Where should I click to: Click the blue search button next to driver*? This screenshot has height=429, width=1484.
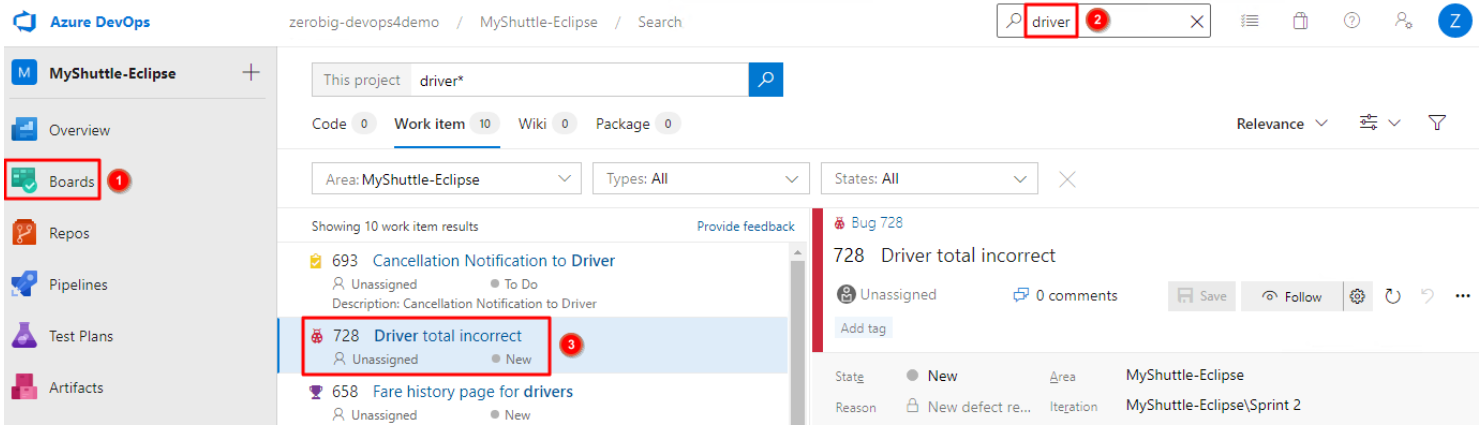(766, 80)
